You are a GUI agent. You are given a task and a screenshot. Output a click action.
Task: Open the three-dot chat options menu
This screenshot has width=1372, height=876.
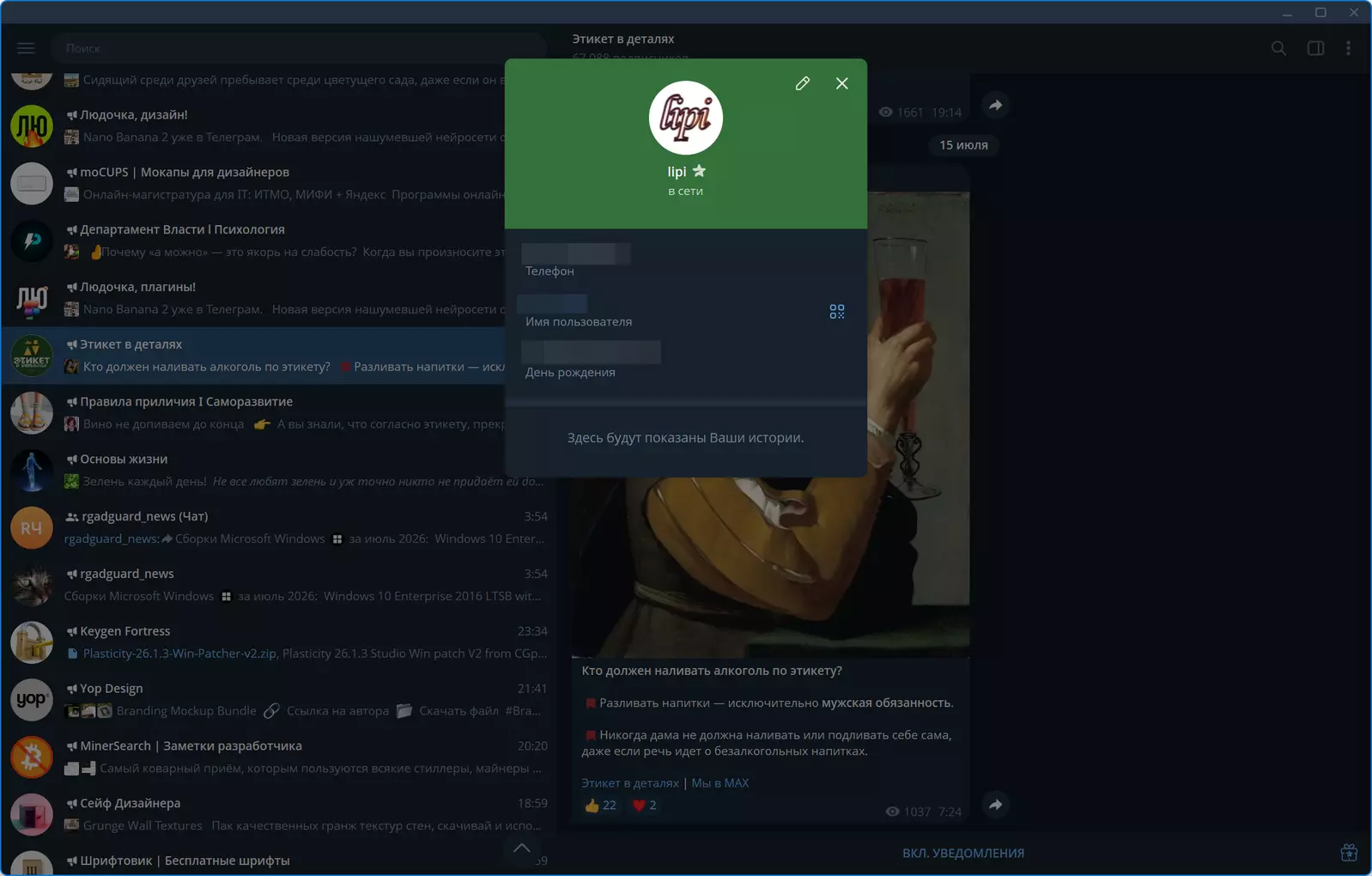coord(1348,48)
